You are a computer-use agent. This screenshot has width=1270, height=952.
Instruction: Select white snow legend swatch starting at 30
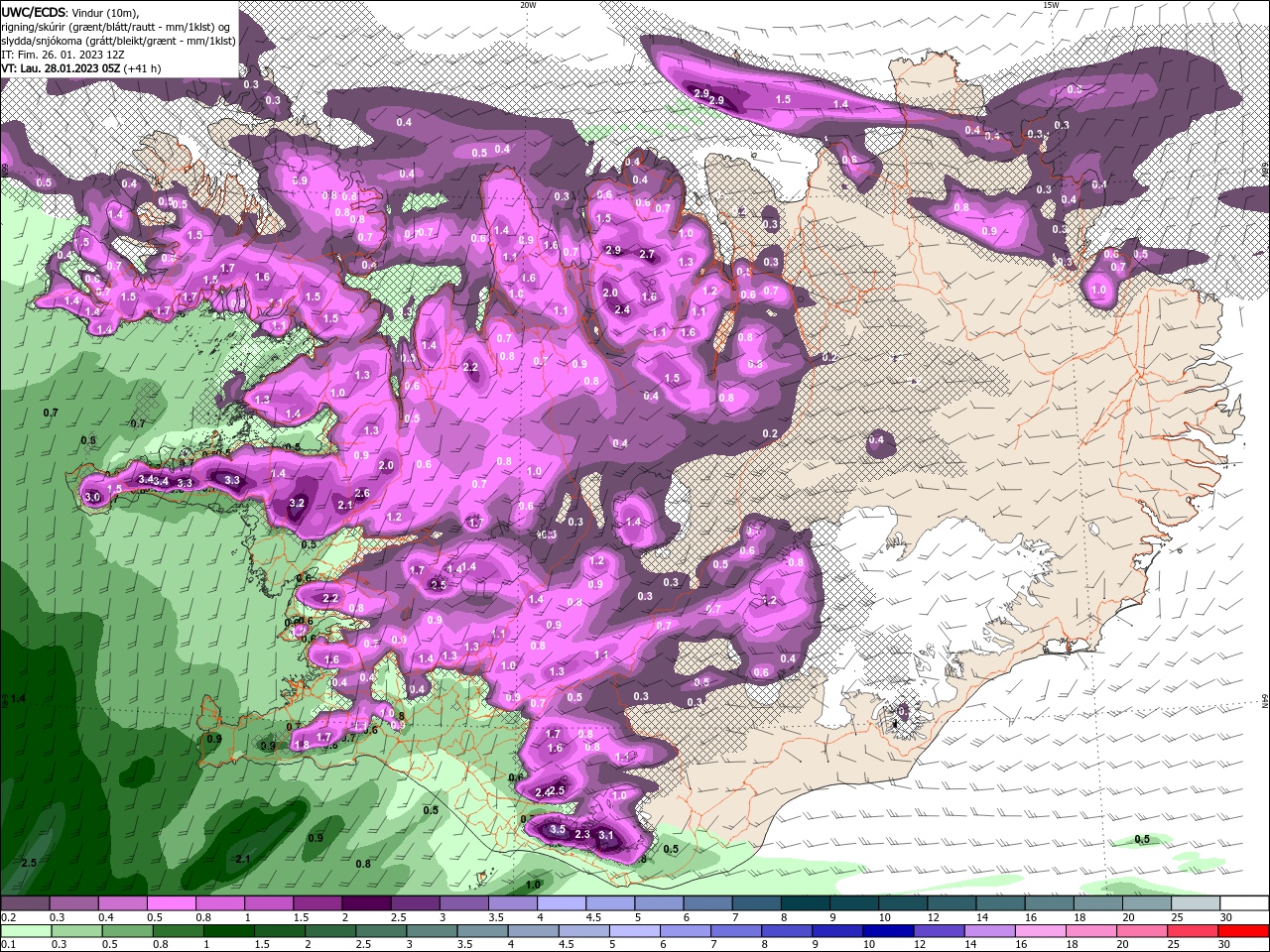tap(1245, 903)
